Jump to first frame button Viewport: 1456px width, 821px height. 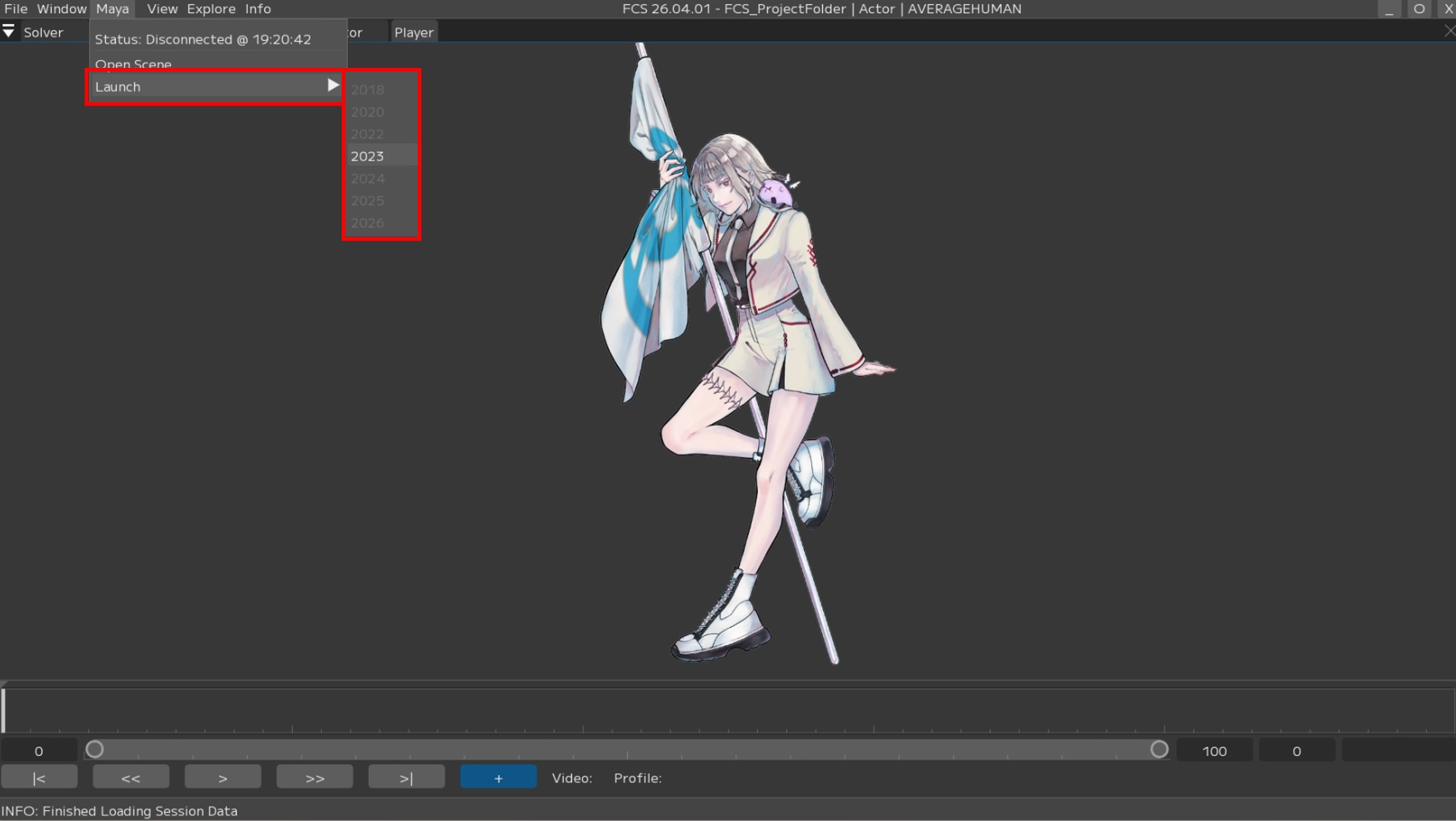coord(39,778)
